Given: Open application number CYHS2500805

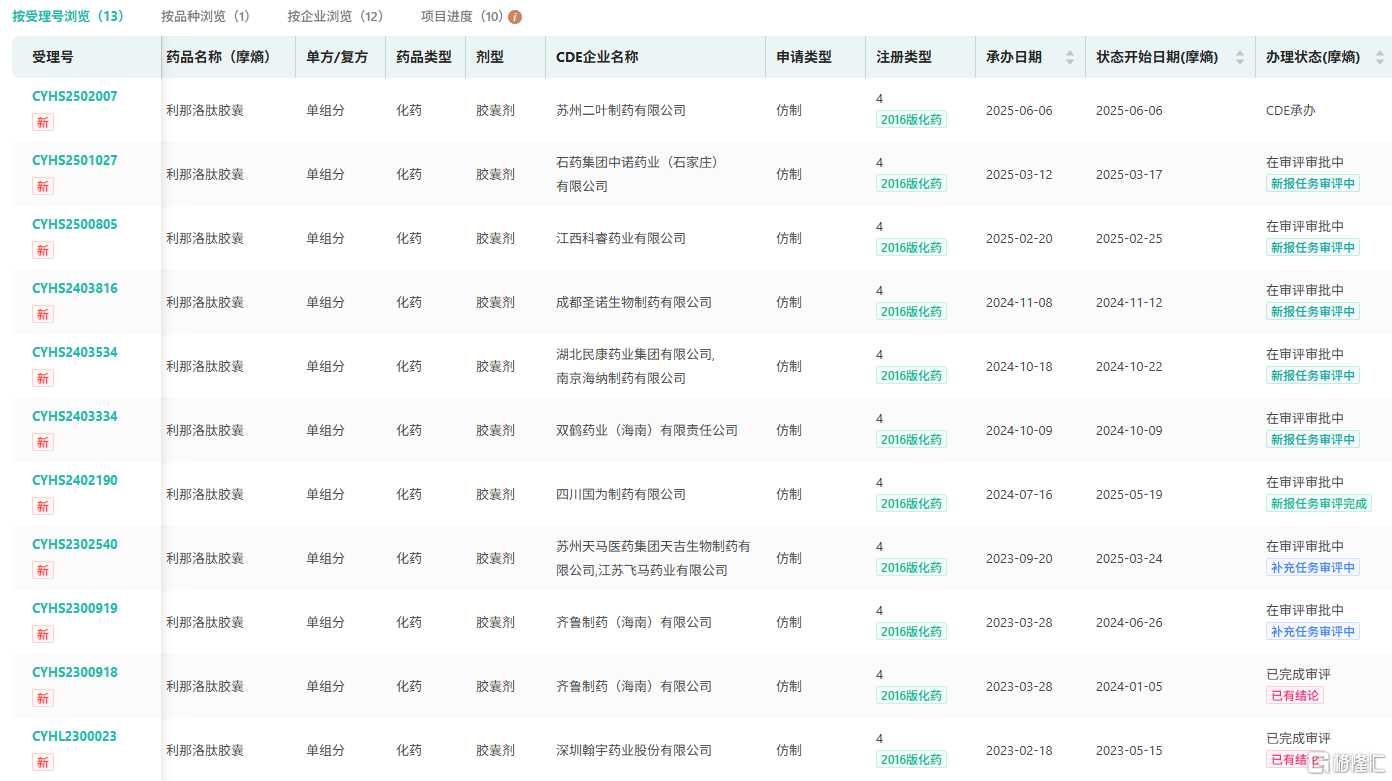Looking at the screenshot, I should (x=75, y=224).
